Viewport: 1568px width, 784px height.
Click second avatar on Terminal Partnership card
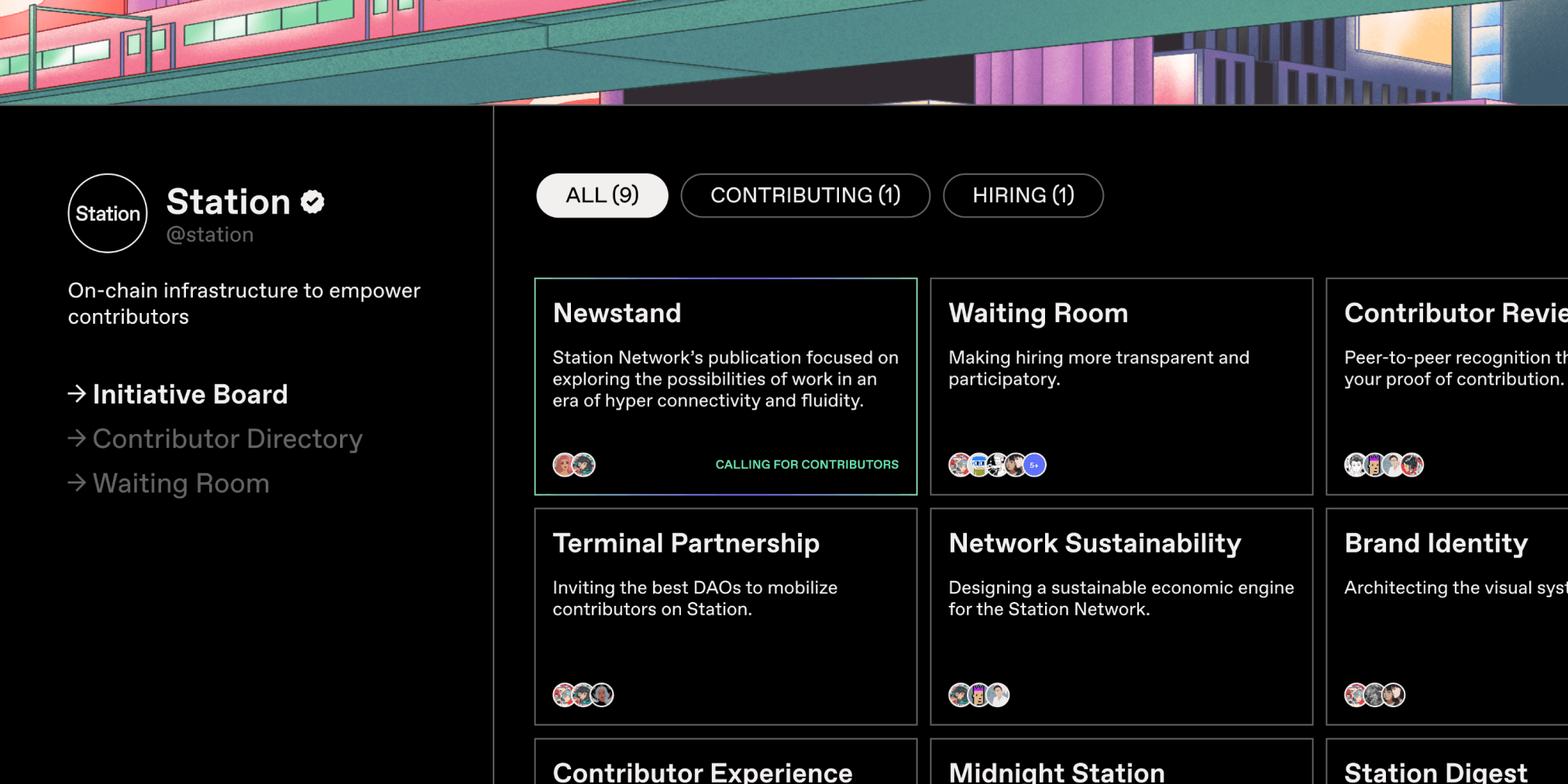(583, 695)
